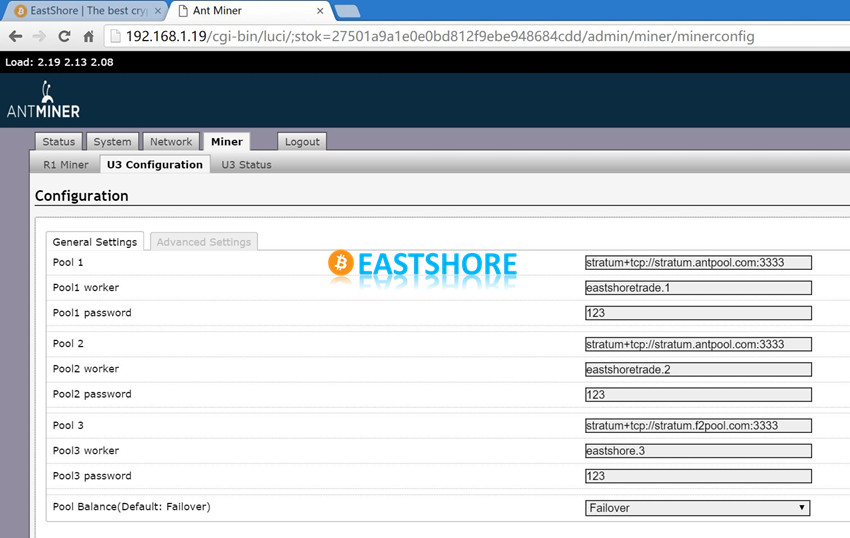The height and width of the screenshot is (538, 850).
Task: Reload the page with the refresh icon
Action: (64, 36)
